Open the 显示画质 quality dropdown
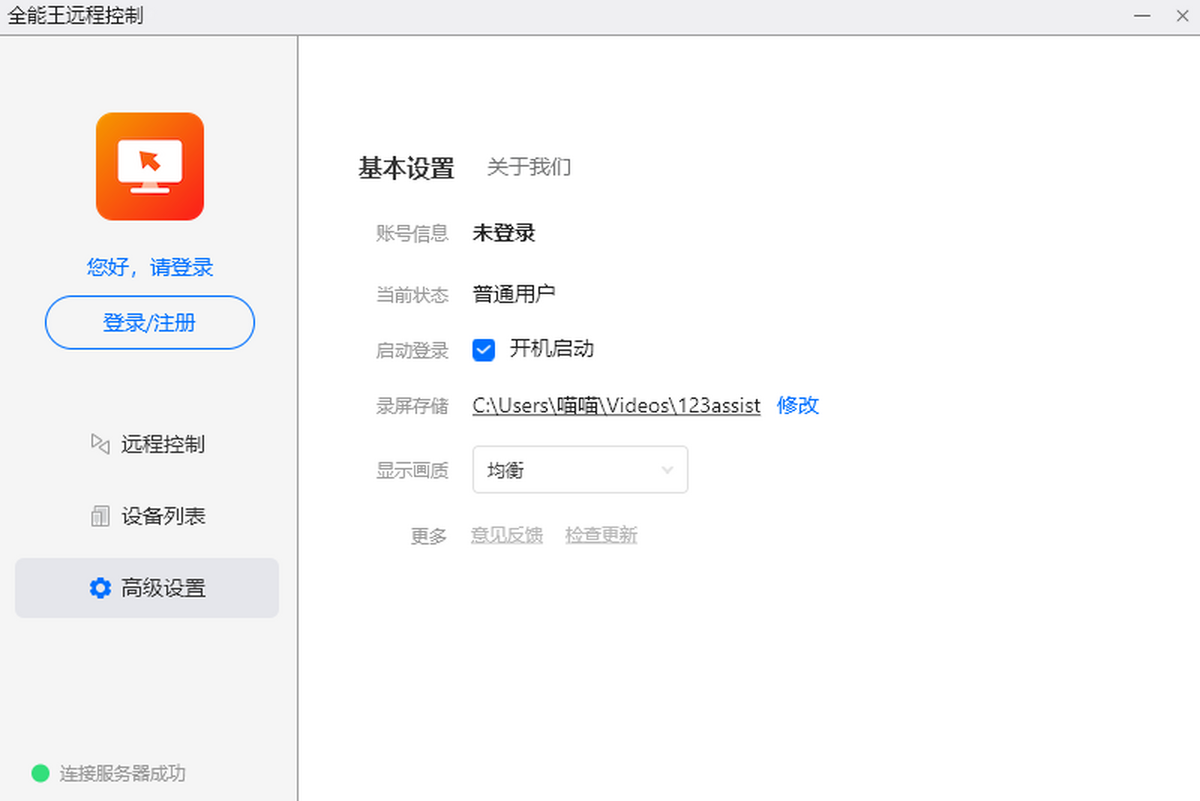Viewport: 1200px width, 801px height. coord(580,469)
